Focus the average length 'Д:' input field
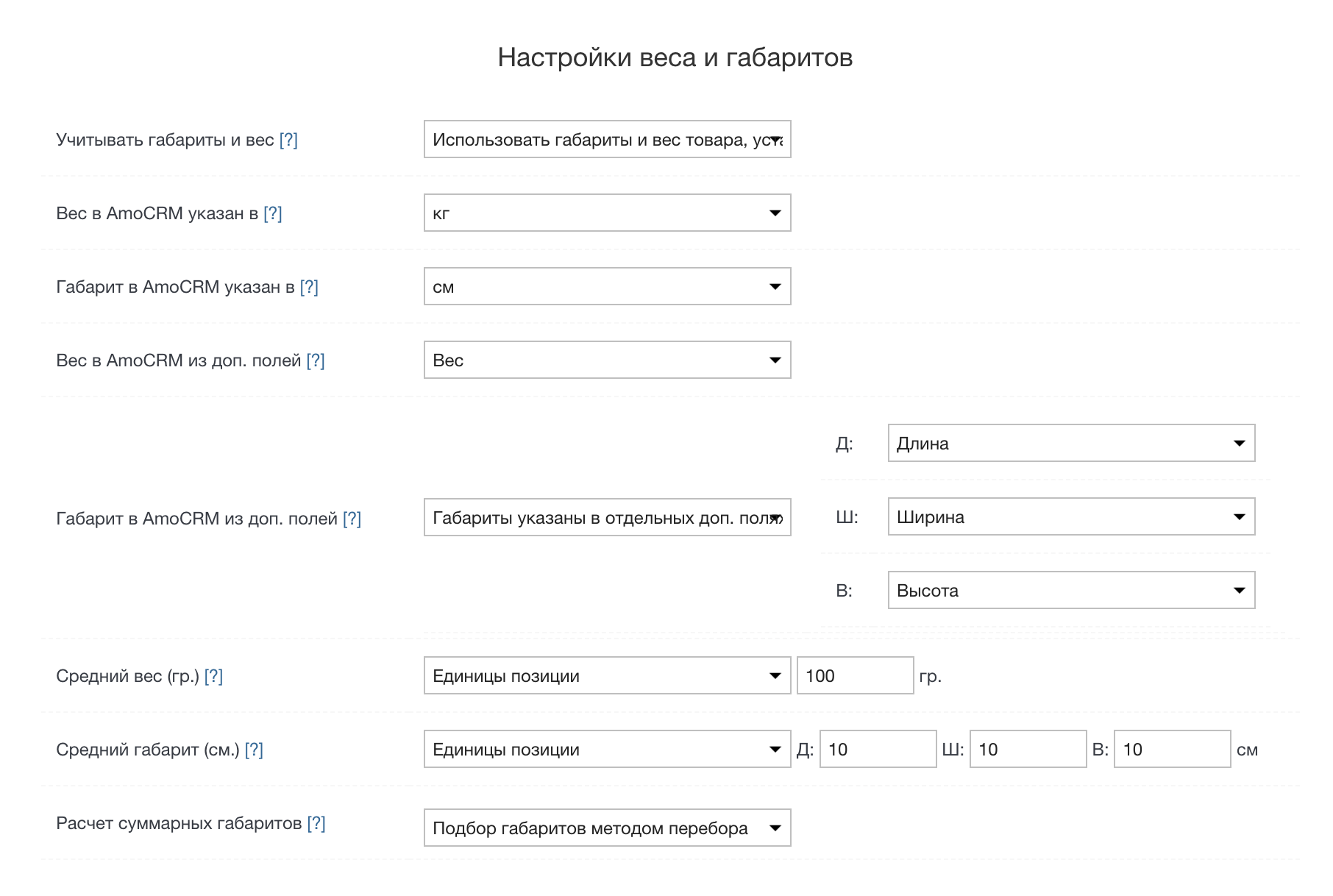 (x=878, y=750)
